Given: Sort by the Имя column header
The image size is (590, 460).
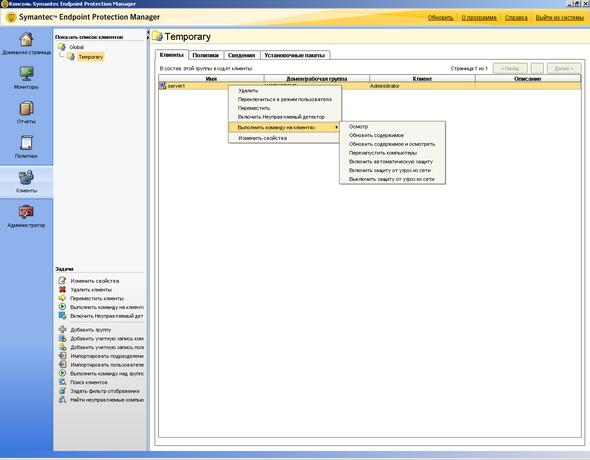Looking at the screenshot, I should (x=211, y=79).
